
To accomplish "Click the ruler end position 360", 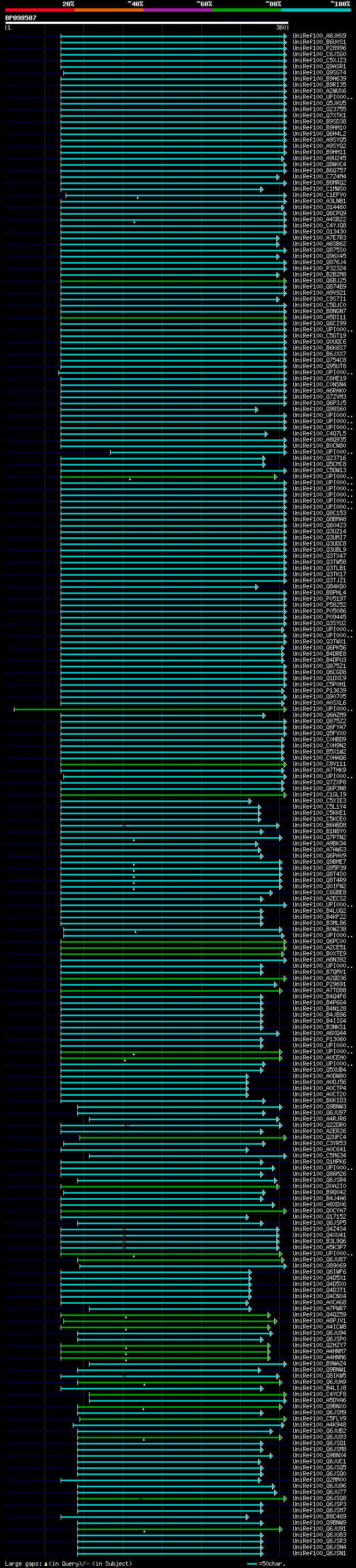I will (281, 27).
